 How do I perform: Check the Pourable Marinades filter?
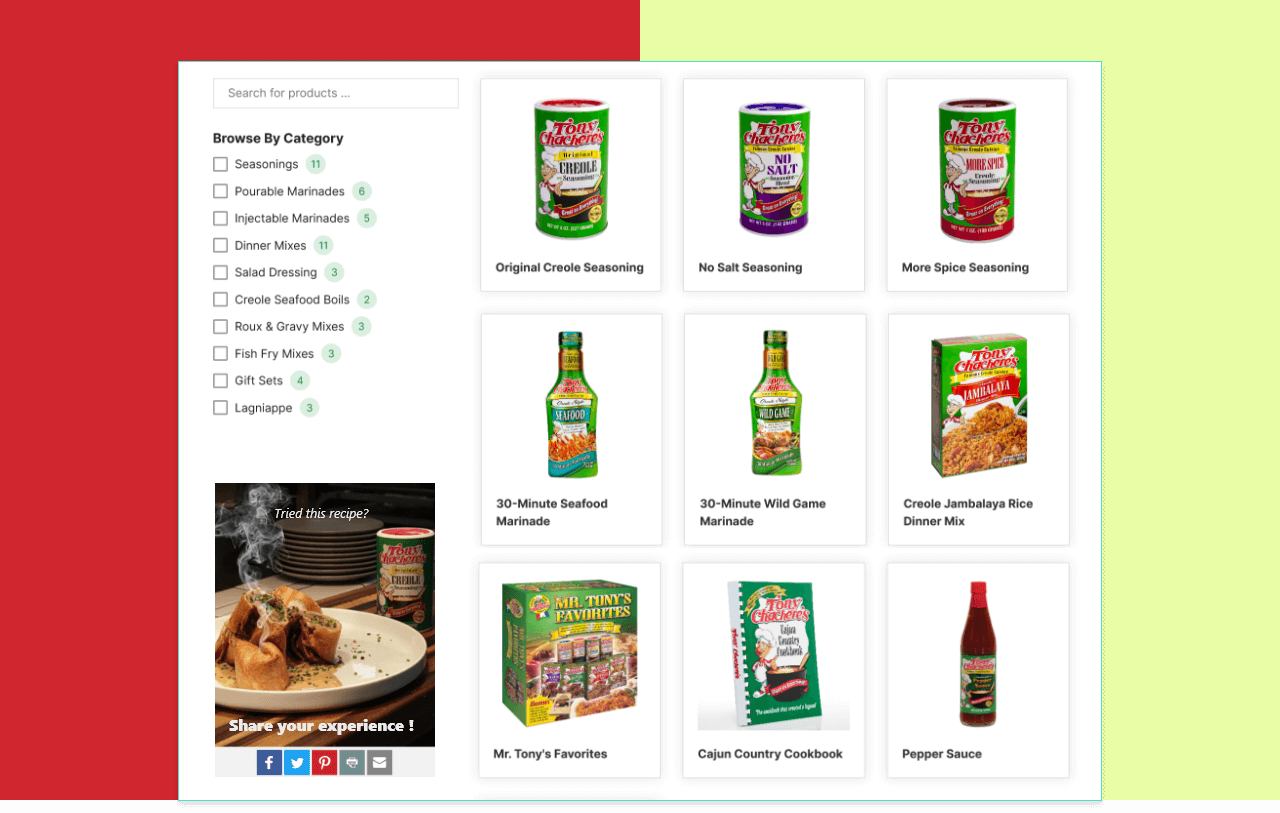220,191
